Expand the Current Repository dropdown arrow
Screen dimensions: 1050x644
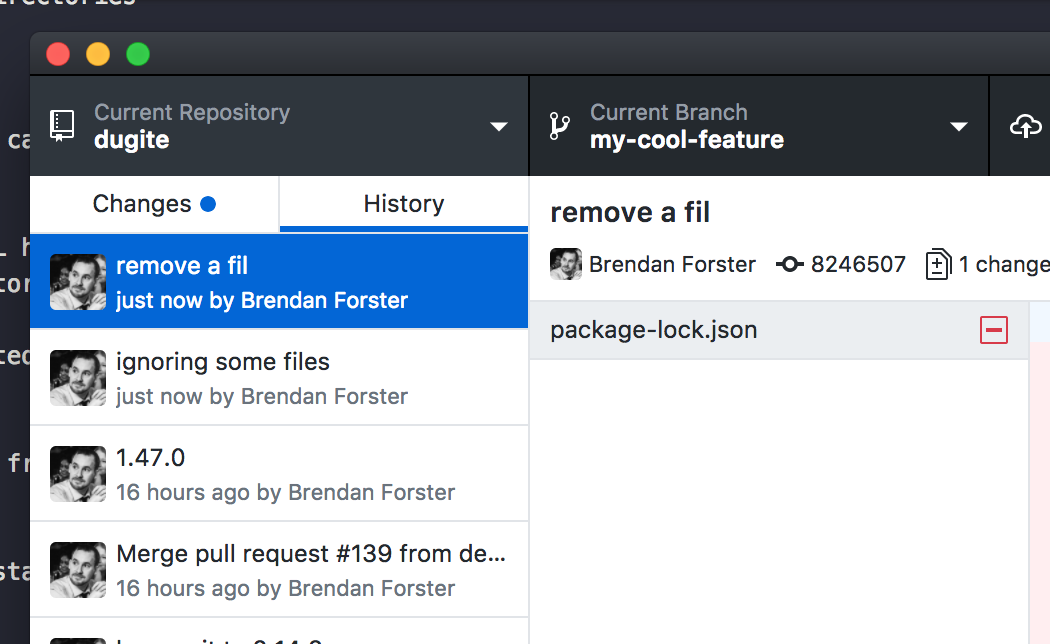click(x=499, y=127)
